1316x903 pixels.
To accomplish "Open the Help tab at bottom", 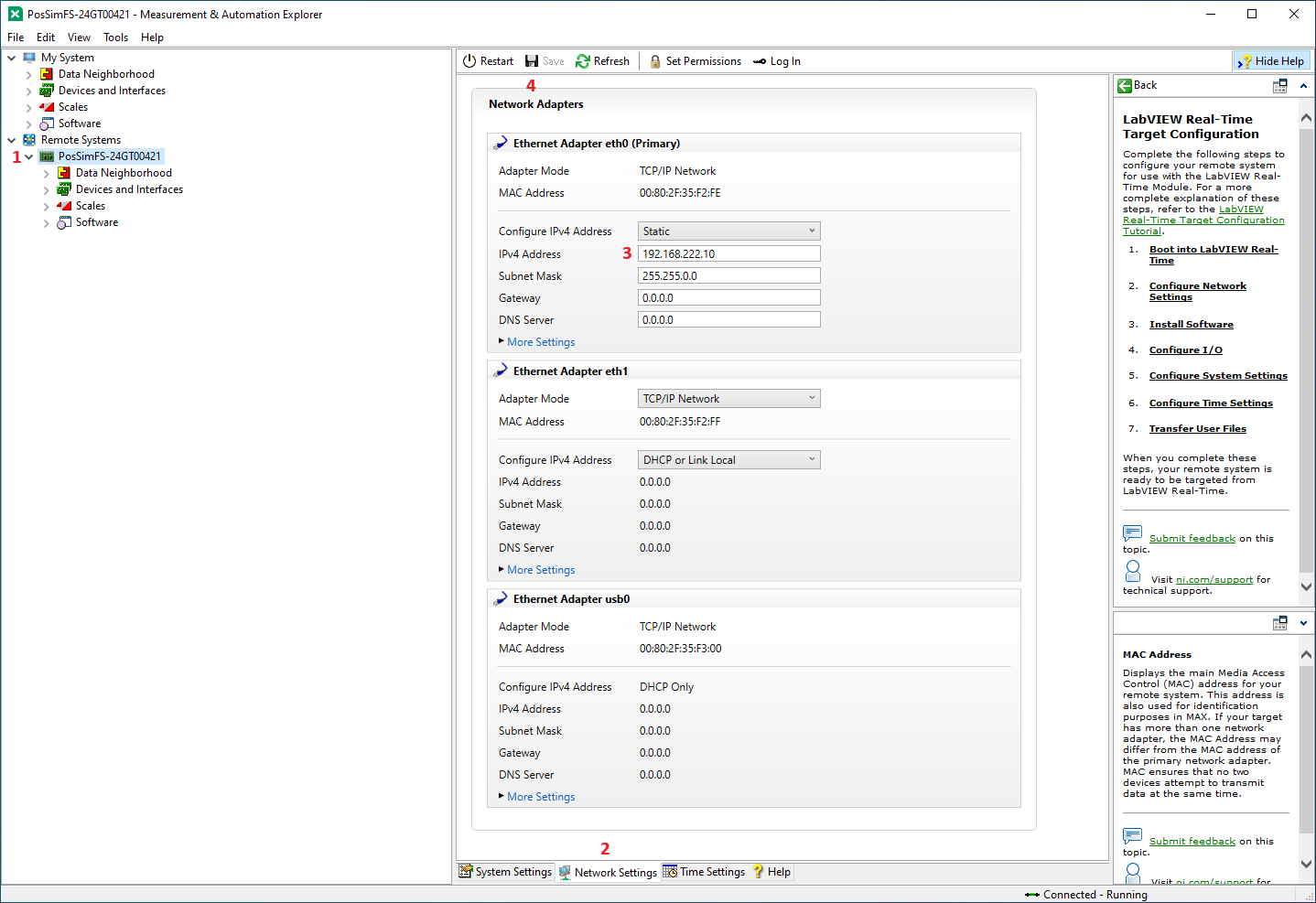I will coord(771,872).
